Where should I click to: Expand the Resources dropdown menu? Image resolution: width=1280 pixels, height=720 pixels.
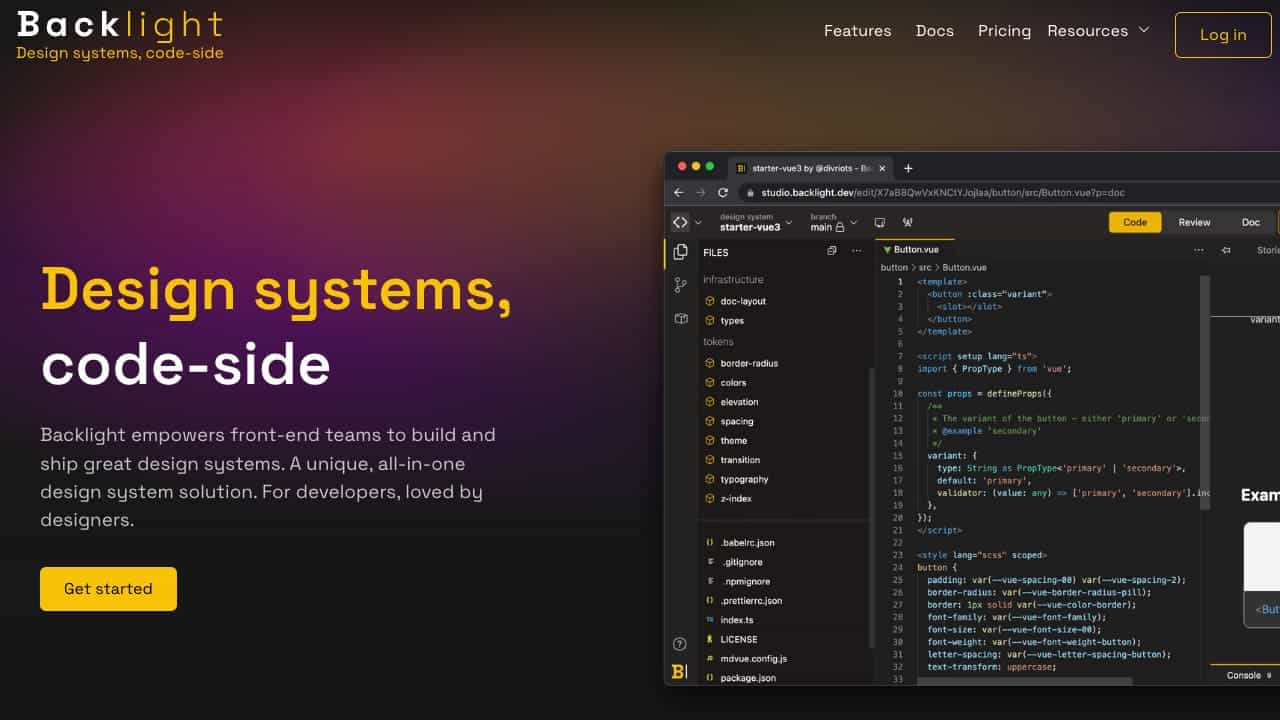pos(1098,31)
